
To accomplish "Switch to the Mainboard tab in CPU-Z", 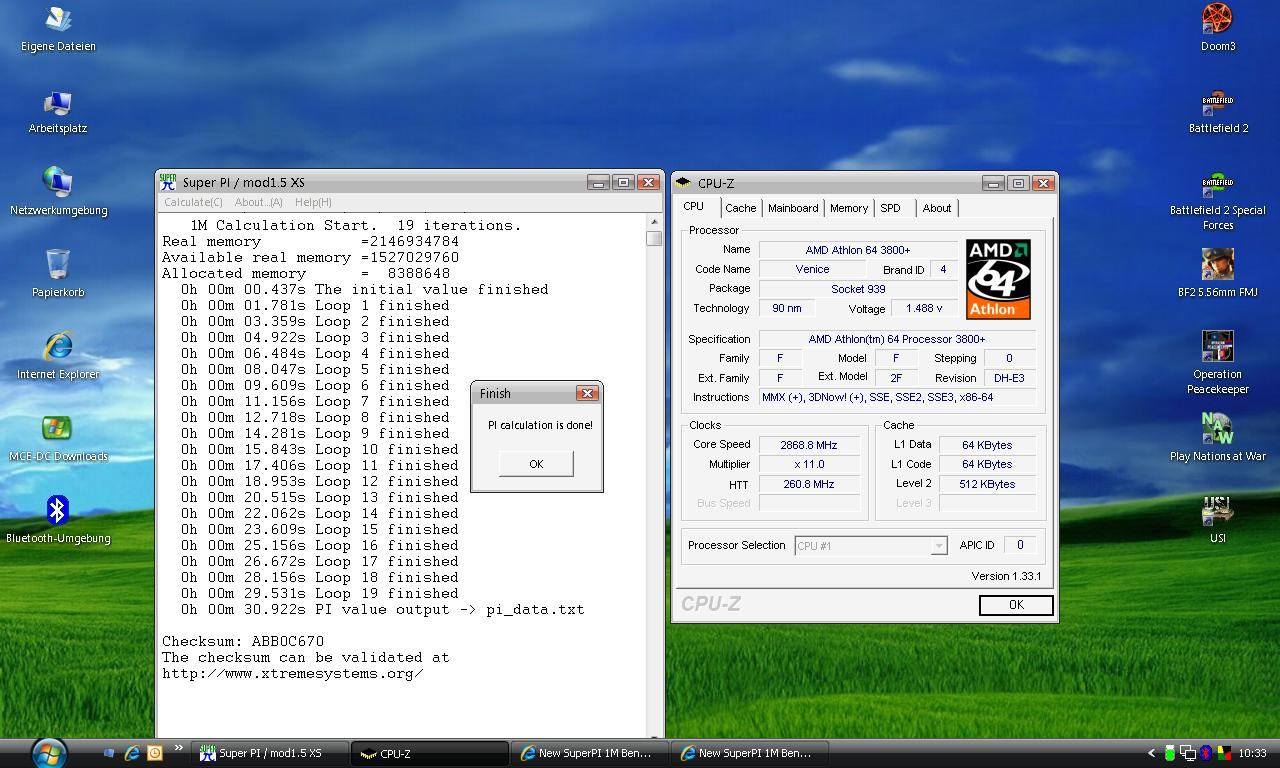I will (793, 208).
